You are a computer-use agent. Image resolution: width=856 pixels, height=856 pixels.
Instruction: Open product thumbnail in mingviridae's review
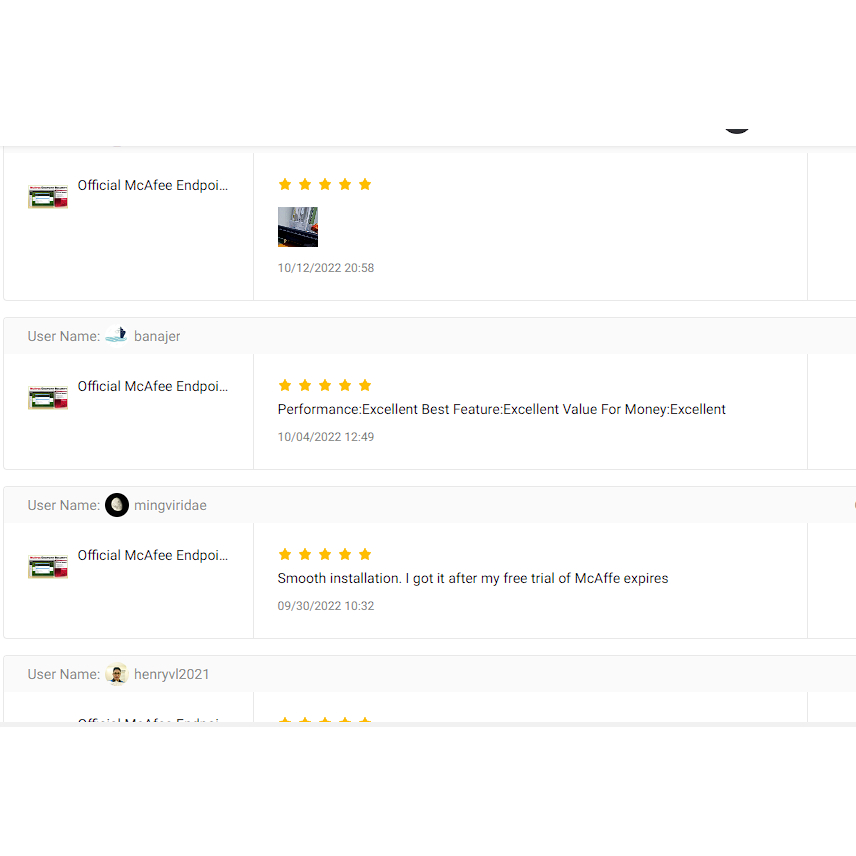(48, 566)
